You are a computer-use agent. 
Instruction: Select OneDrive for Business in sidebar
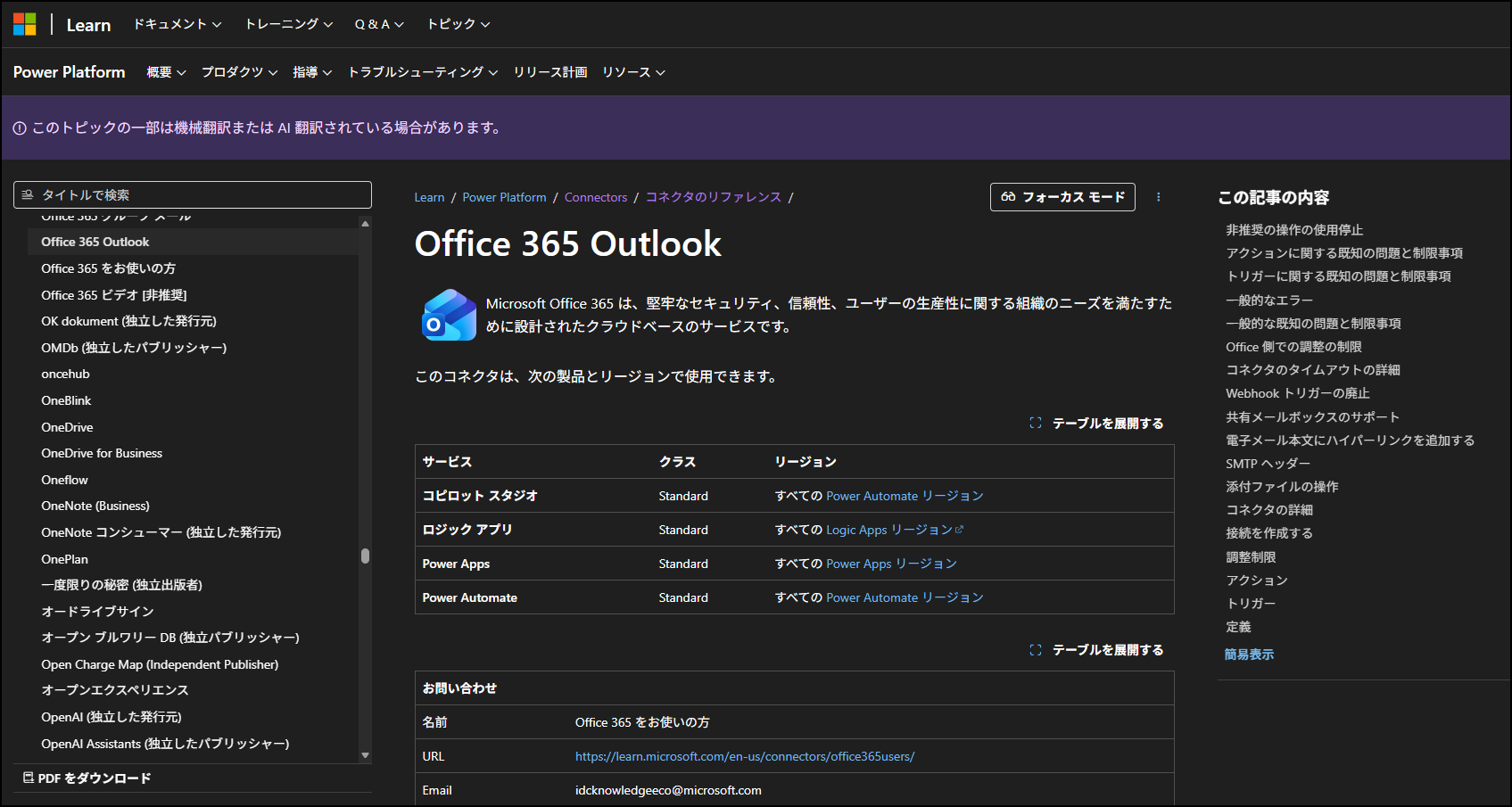click(x=102, y=453)
